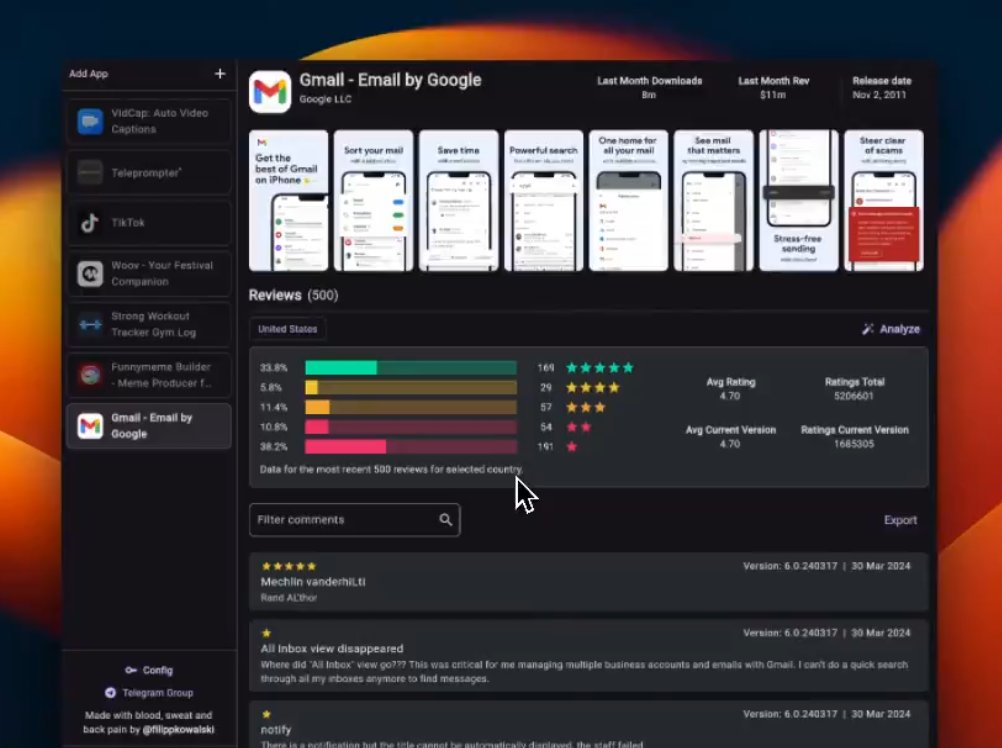Screen dimensions: 1002x748
Task: Click the 11.4% three-star progress bar
Action: pos(411,407)
